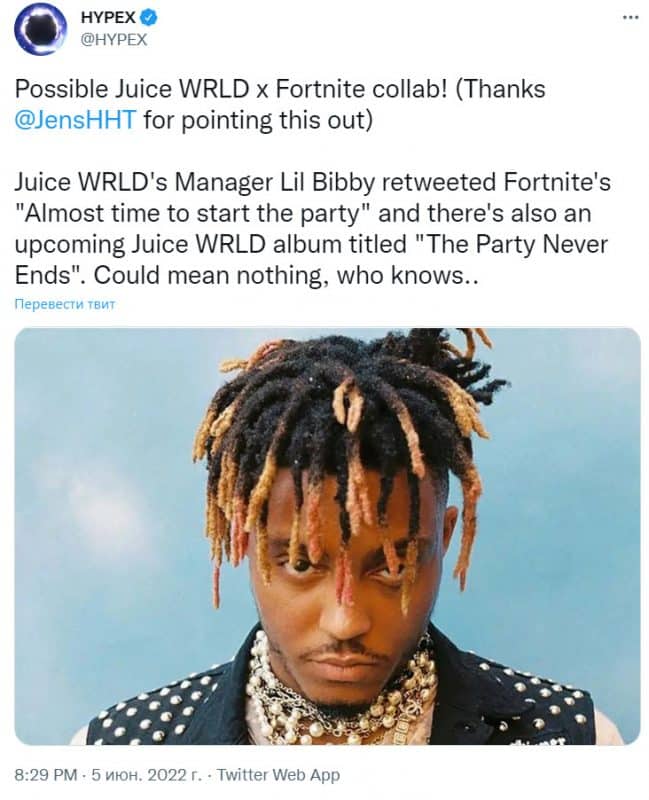This screenshot has width=649, height=800.
Task: Click the paragraph mentioning Lil Bibby
Action: (x=312, y=229)
